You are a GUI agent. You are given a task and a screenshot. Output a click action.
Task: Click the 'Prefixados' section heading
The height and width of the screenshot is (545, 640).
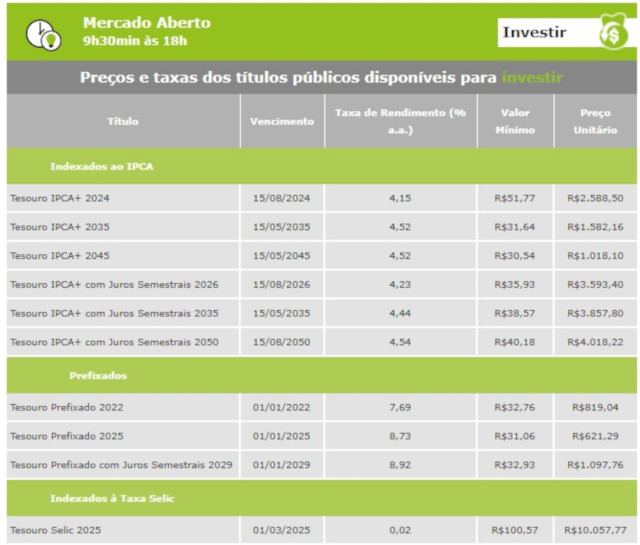click(x=98, y=376)
